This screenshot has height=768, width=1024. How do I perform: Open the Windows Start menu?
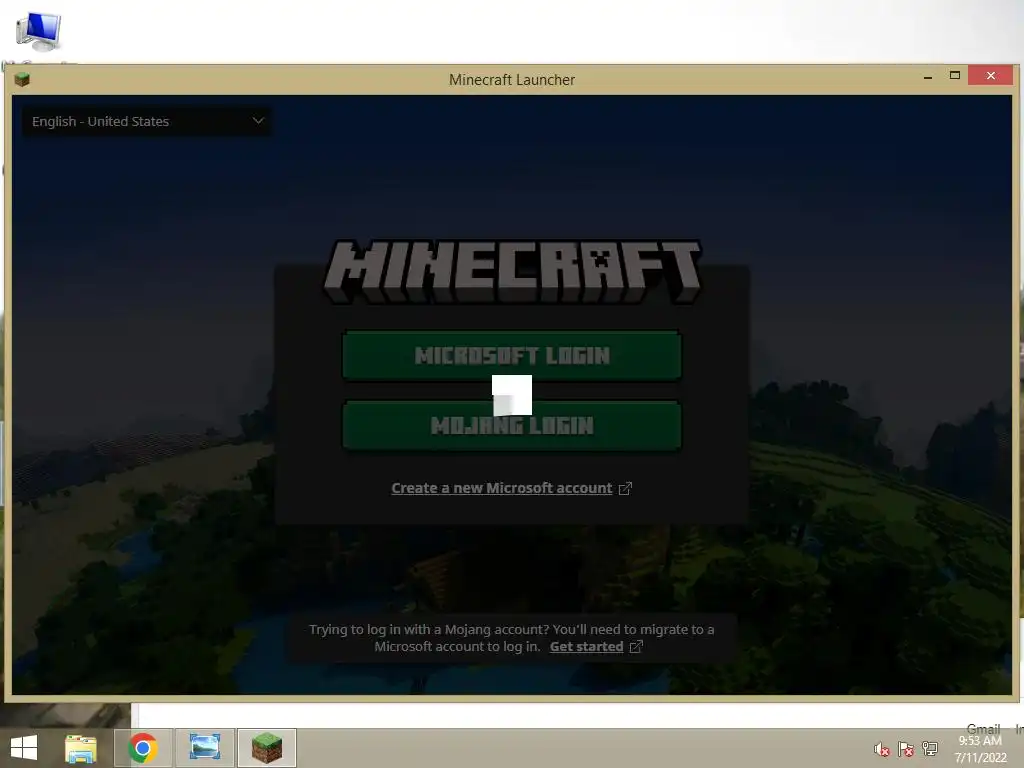coord(24,748)
